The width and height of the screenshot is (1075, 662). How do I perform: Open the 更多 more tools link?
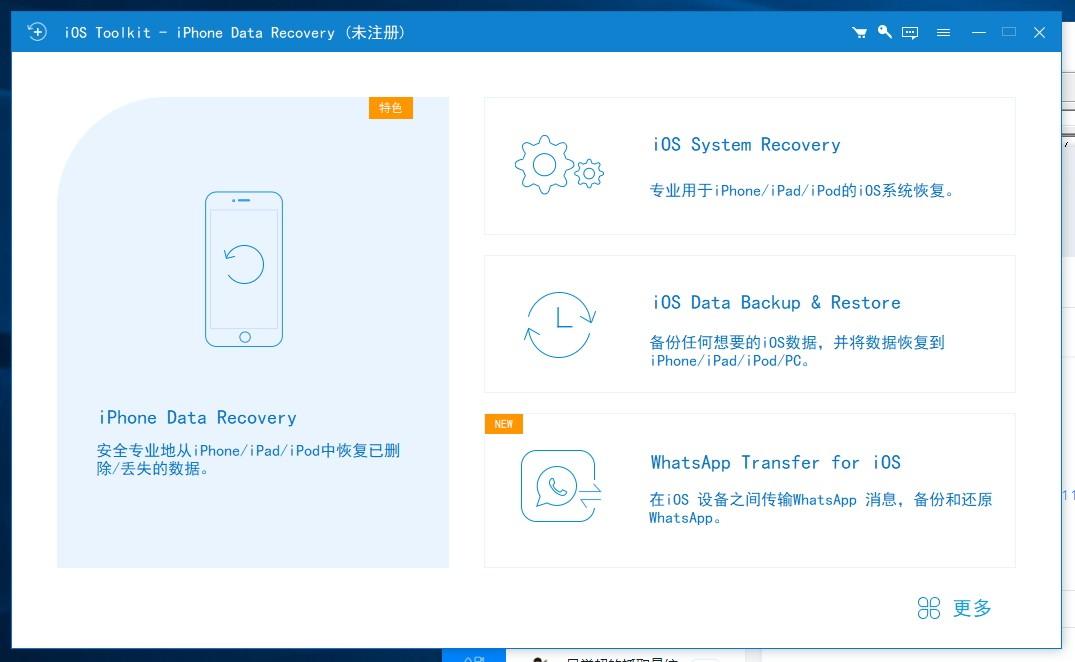coord(972,608)
